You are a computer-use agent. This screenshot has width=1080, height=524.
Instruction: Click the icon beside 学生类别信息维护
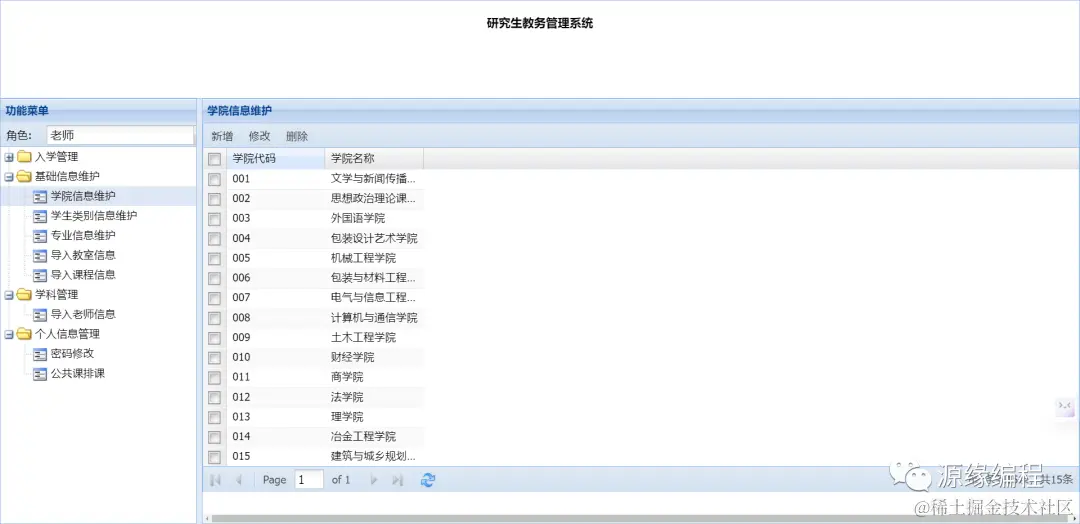tap(40, 216)
